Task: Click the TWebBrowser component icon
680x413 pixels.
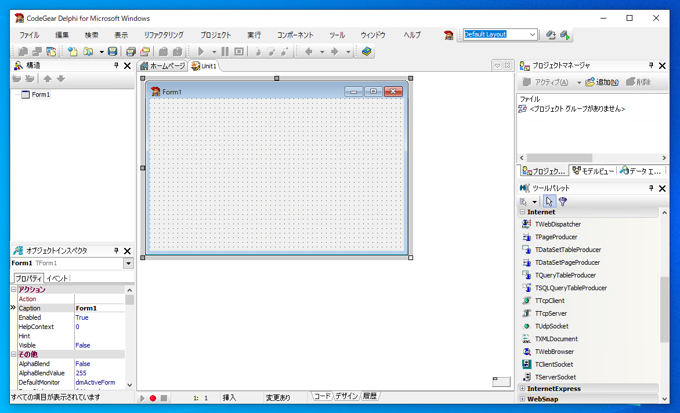Action: tap(526, 351)
